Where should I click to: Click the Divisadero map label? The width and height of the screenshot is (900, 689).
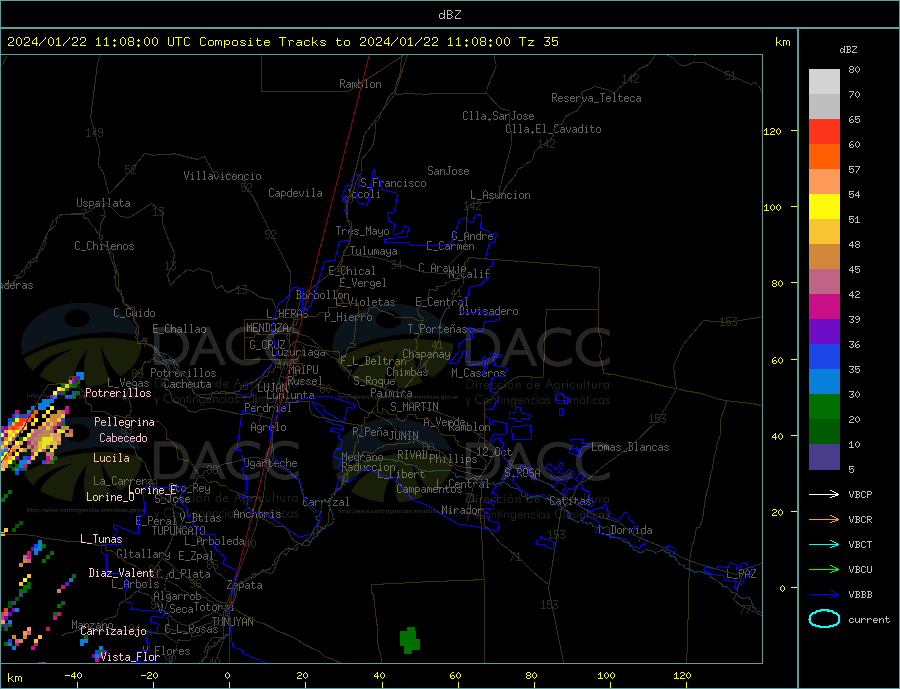pos(488,311)
